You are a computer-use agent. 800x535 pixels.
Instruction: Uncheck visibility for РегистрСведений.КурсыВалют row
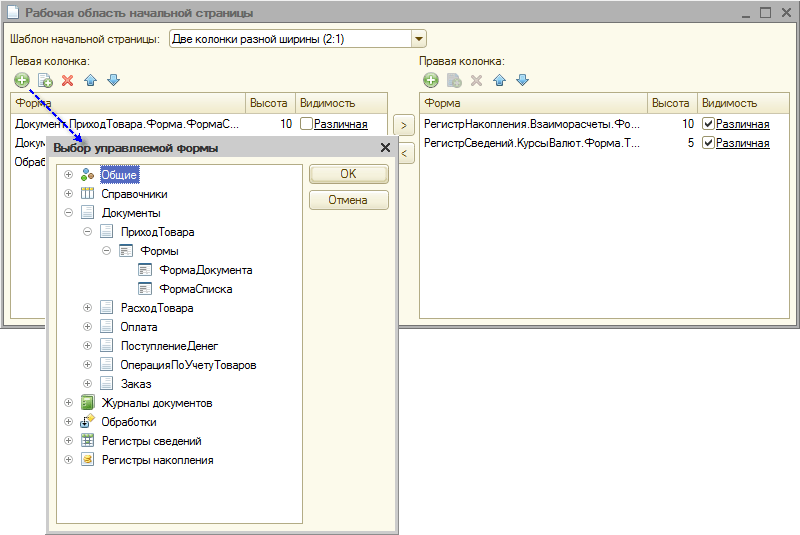[709, 143]
